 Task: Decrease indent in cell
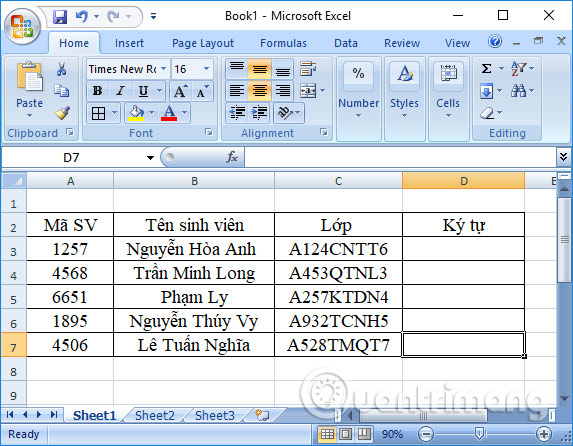point(237,113)
